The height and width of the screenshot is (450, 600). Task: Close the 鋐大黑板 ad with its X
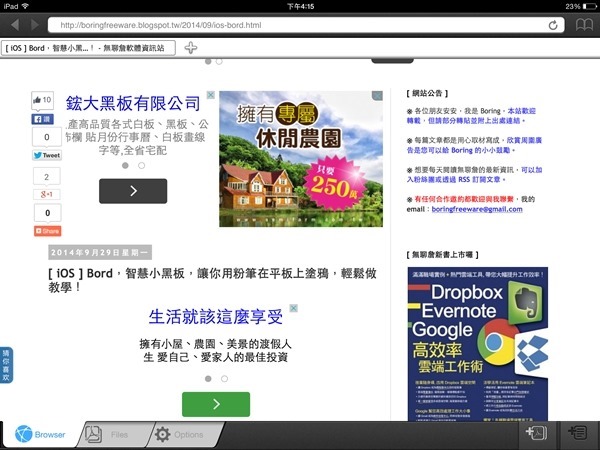[x=210, y=95]
